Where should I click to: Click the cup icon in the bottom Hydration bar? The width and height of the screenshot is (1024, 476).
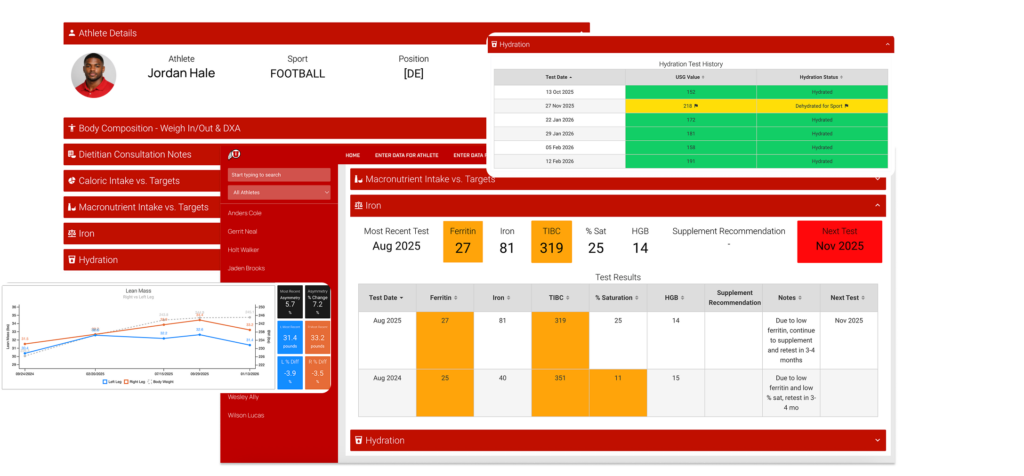pos(358,440)
